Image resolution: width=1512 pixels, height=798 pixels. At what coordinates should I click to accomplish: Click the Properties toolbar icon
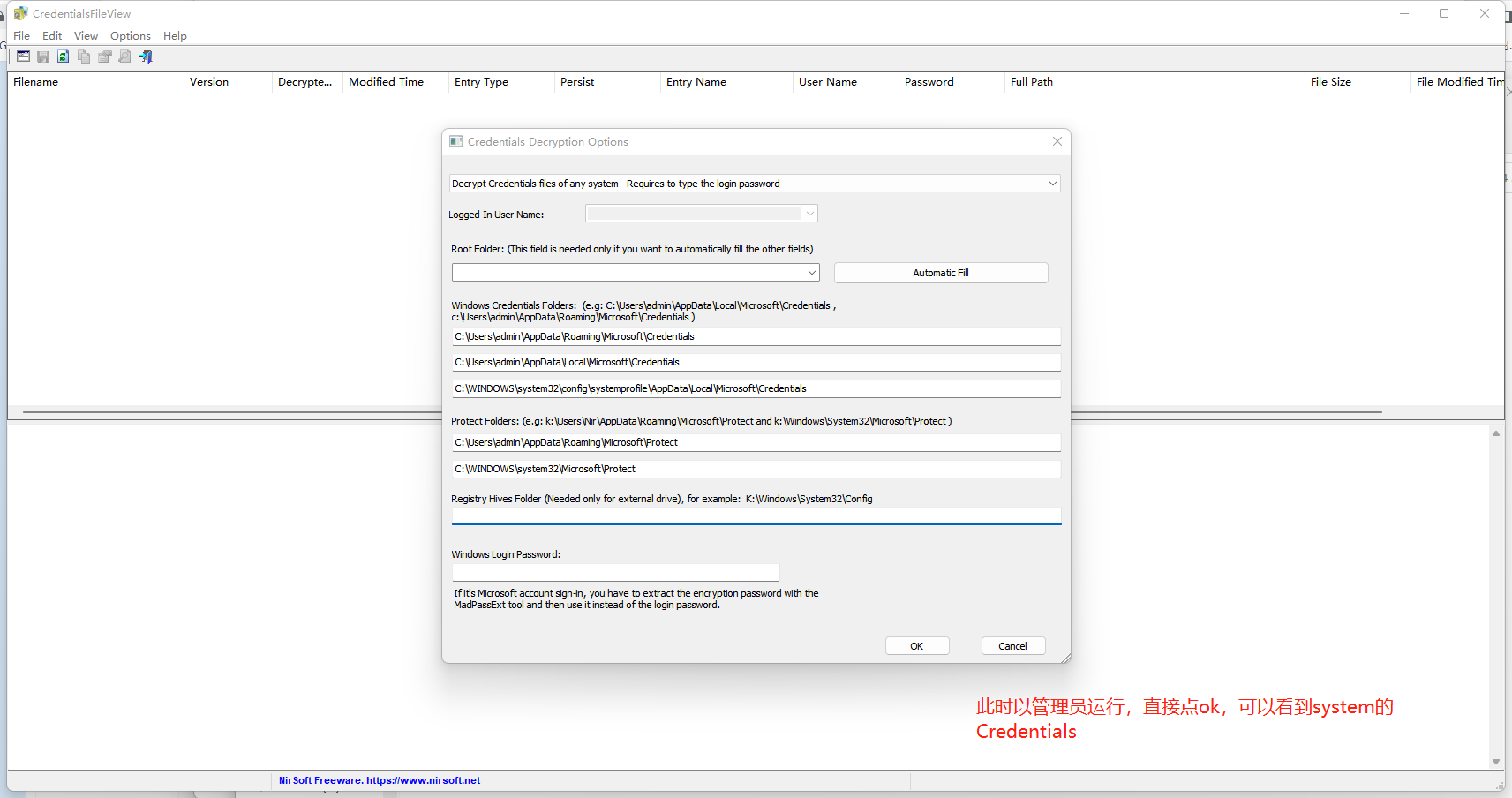click(104, 56)
